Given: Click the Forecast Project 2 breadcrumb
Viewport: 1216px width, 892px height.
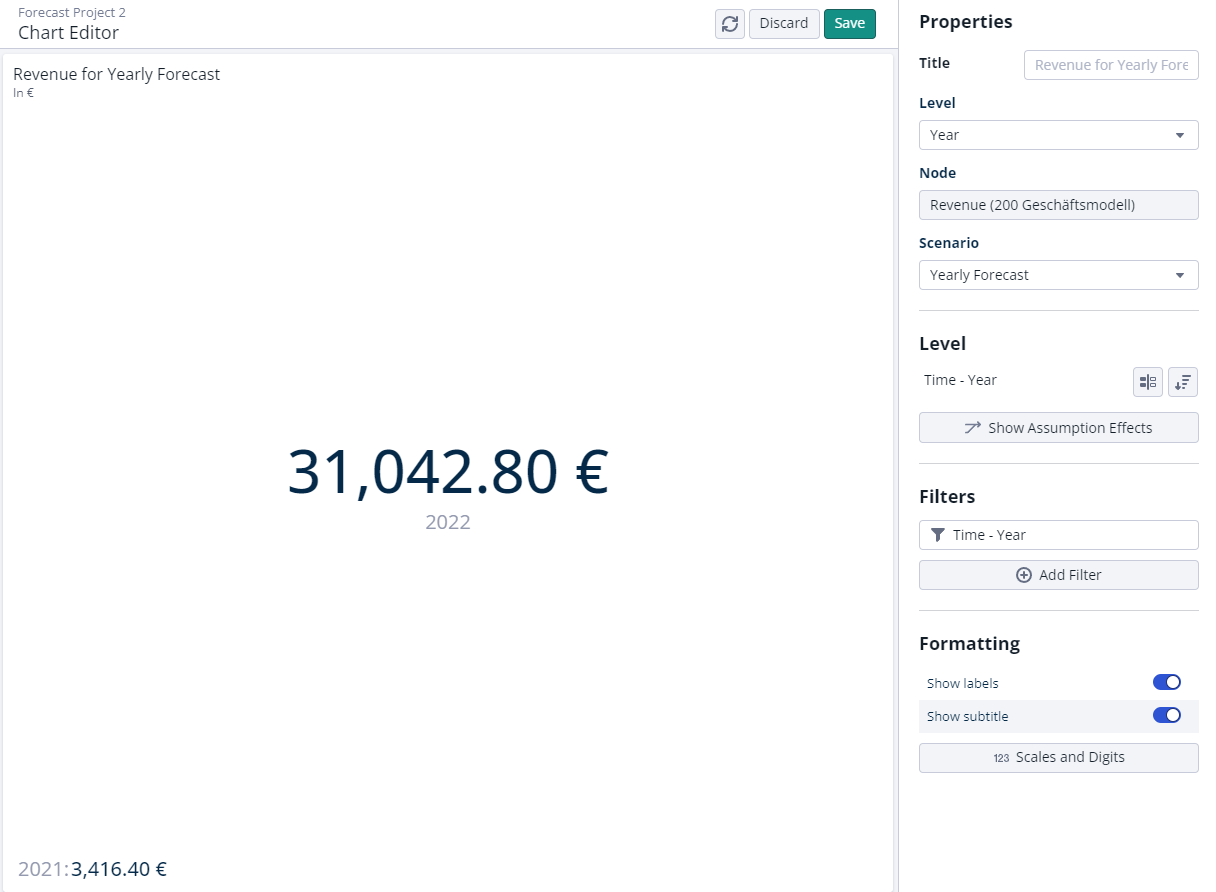Looking at the screenshot, I should pos(72,13).
